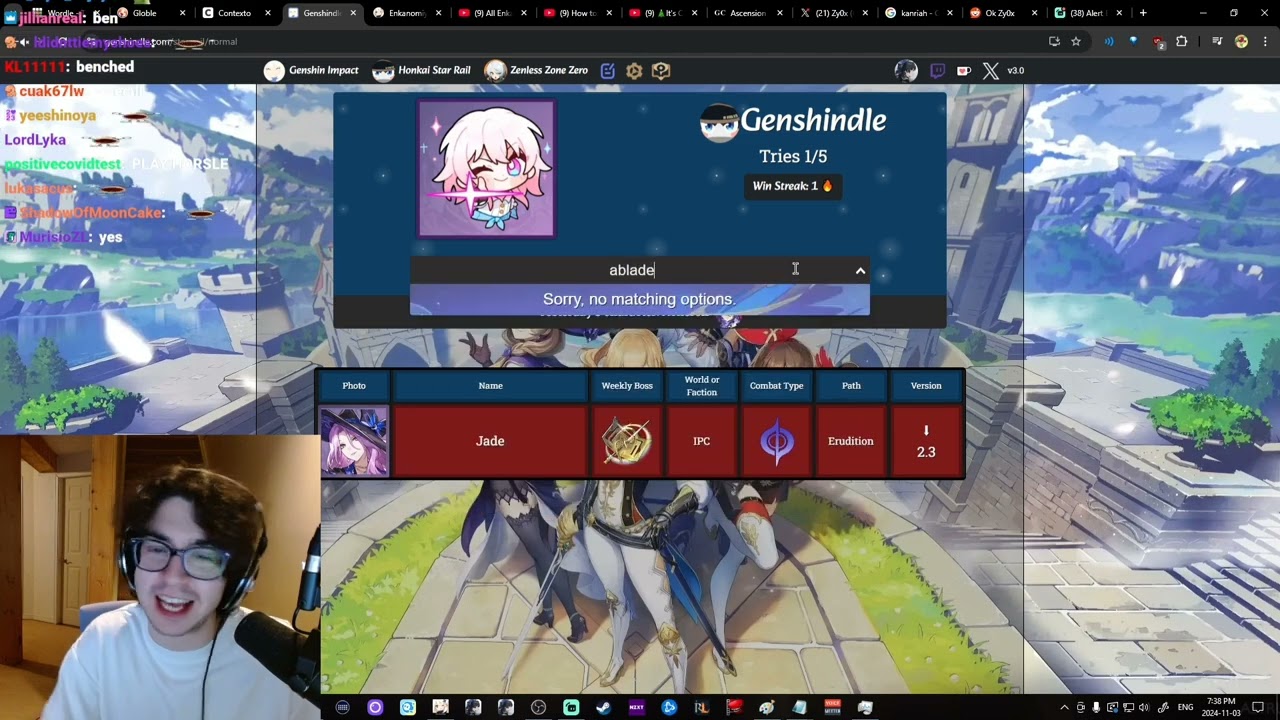Screen dimensions: 1280x720
Task: Open Steam from the taskbar
Action: [x=604, y=708]
